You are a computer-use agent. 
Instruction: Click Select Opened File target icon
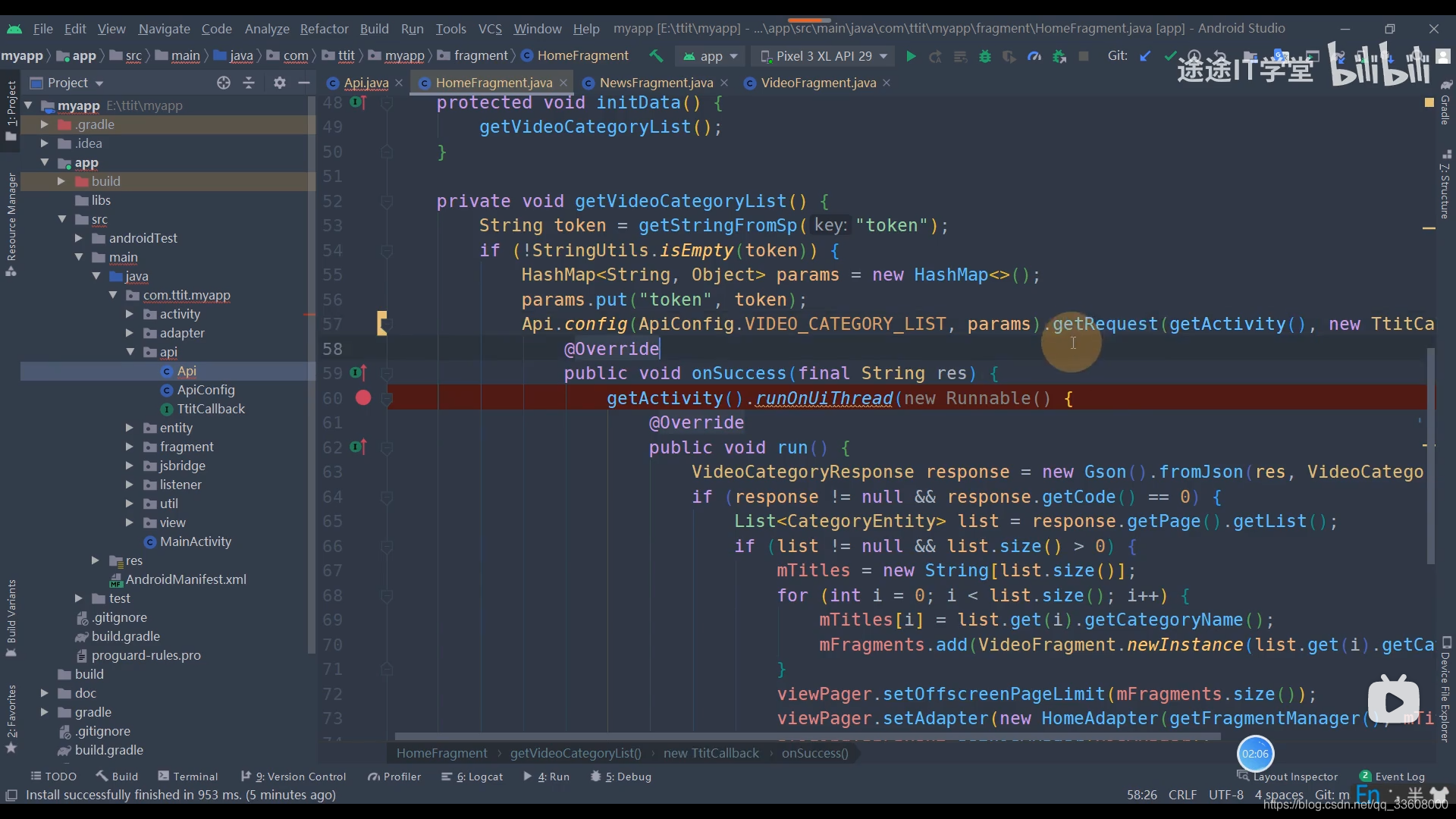(x=223, y=83)
